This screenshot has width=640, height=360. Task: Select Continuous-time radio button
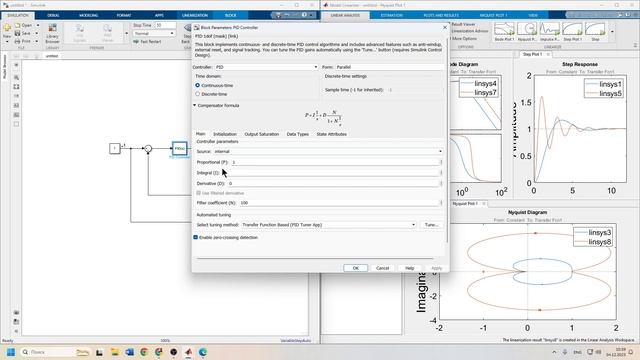click(198, 85)
